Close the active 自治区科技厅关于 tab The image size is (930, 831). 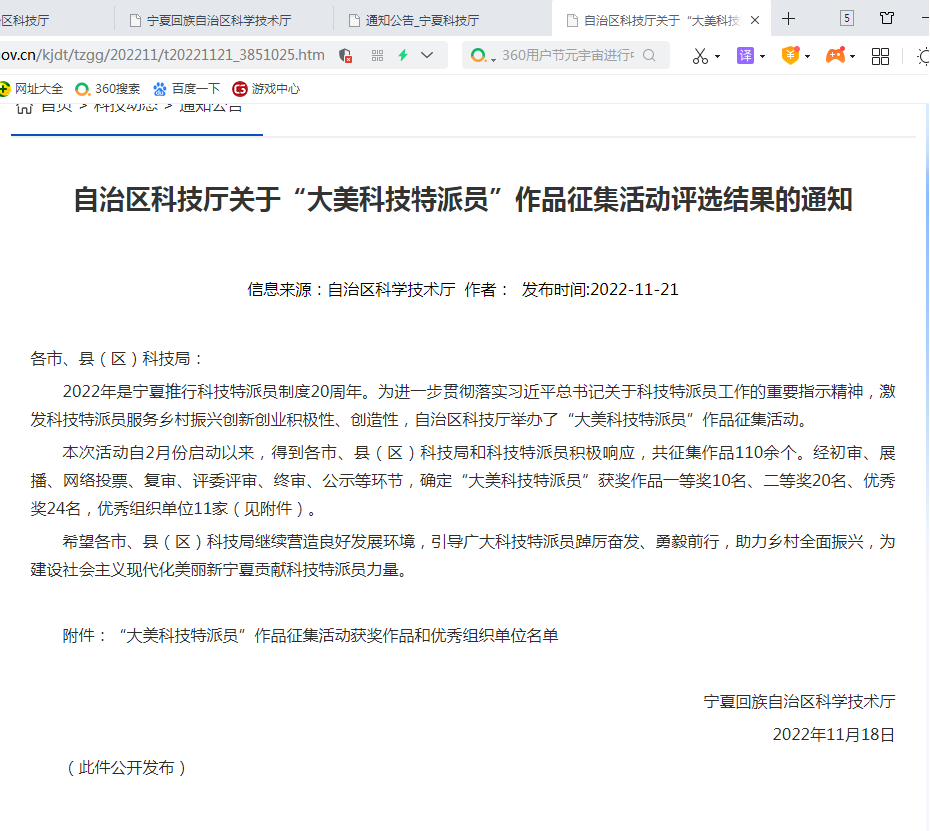pyautogui.click(x=755, y=21)
